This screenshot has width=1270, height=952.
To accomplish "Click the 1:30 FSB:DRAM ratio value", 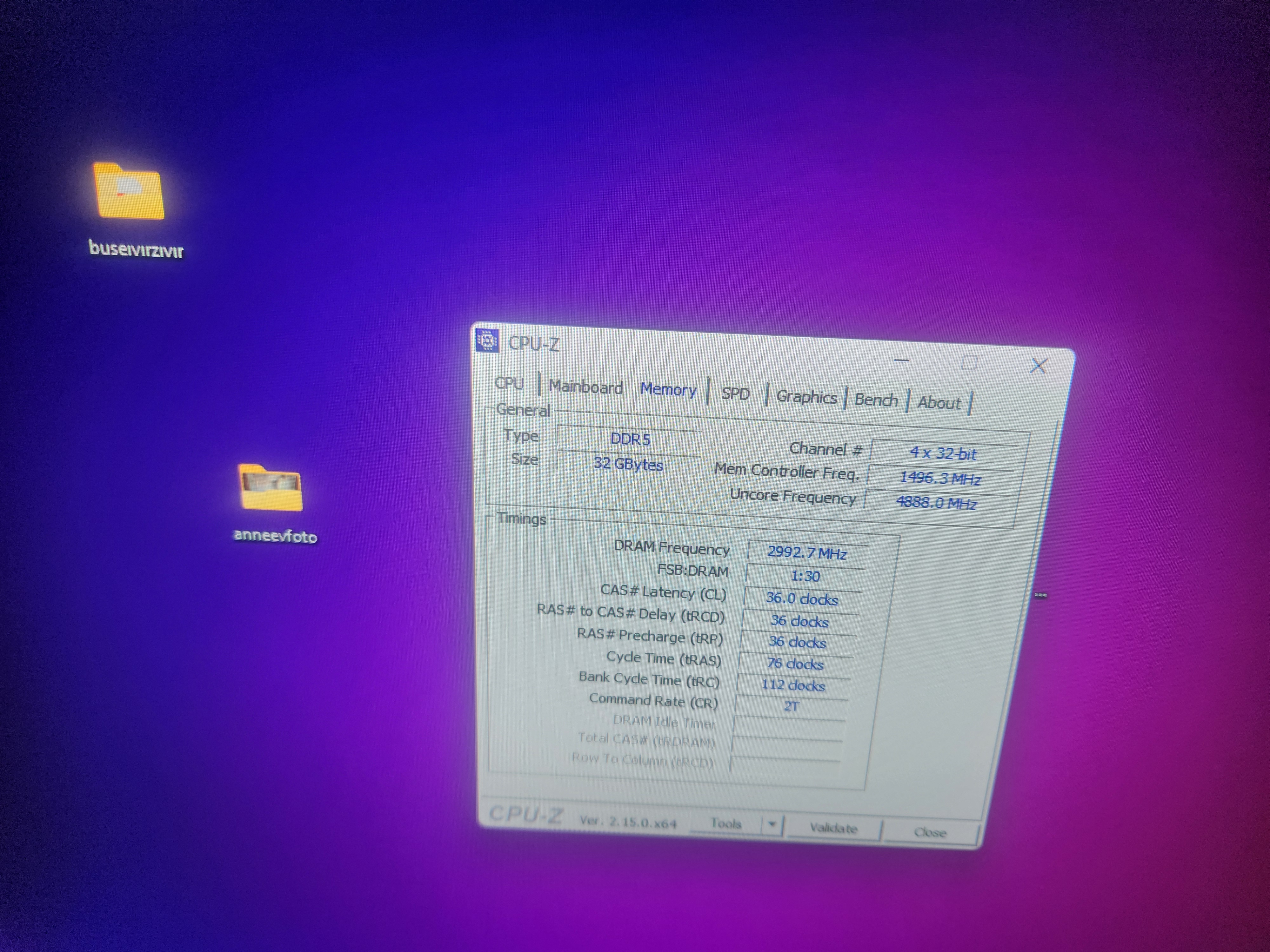I will click(805, 576).
